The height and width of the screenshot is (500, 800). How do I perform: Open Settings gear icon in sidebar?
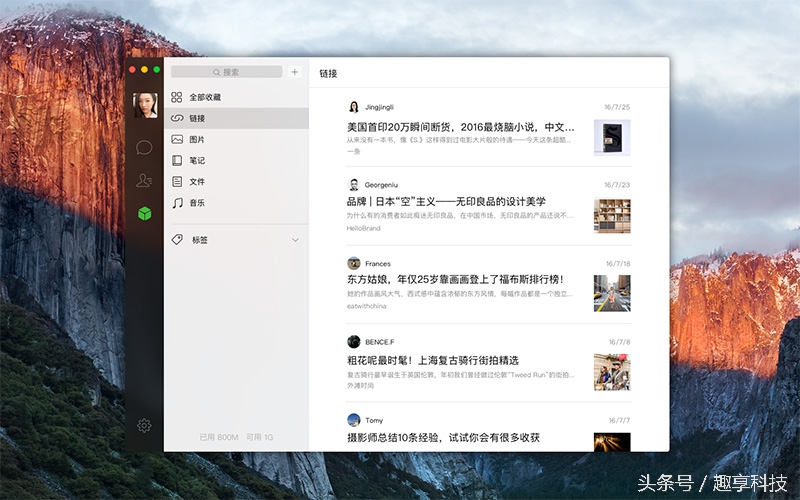144,426
